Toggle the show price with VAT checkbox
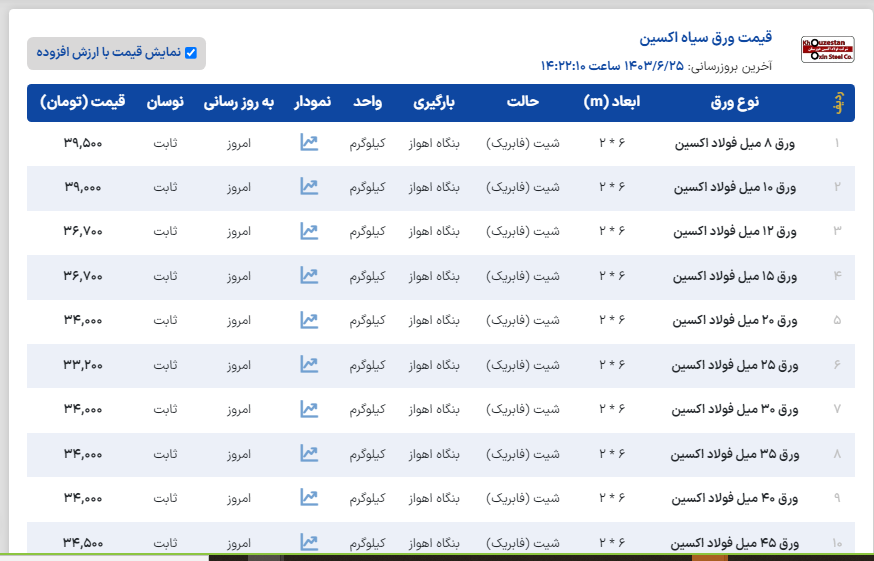This screenshot has width=874, height=561. pyautogui.click(x=191, y=53)
